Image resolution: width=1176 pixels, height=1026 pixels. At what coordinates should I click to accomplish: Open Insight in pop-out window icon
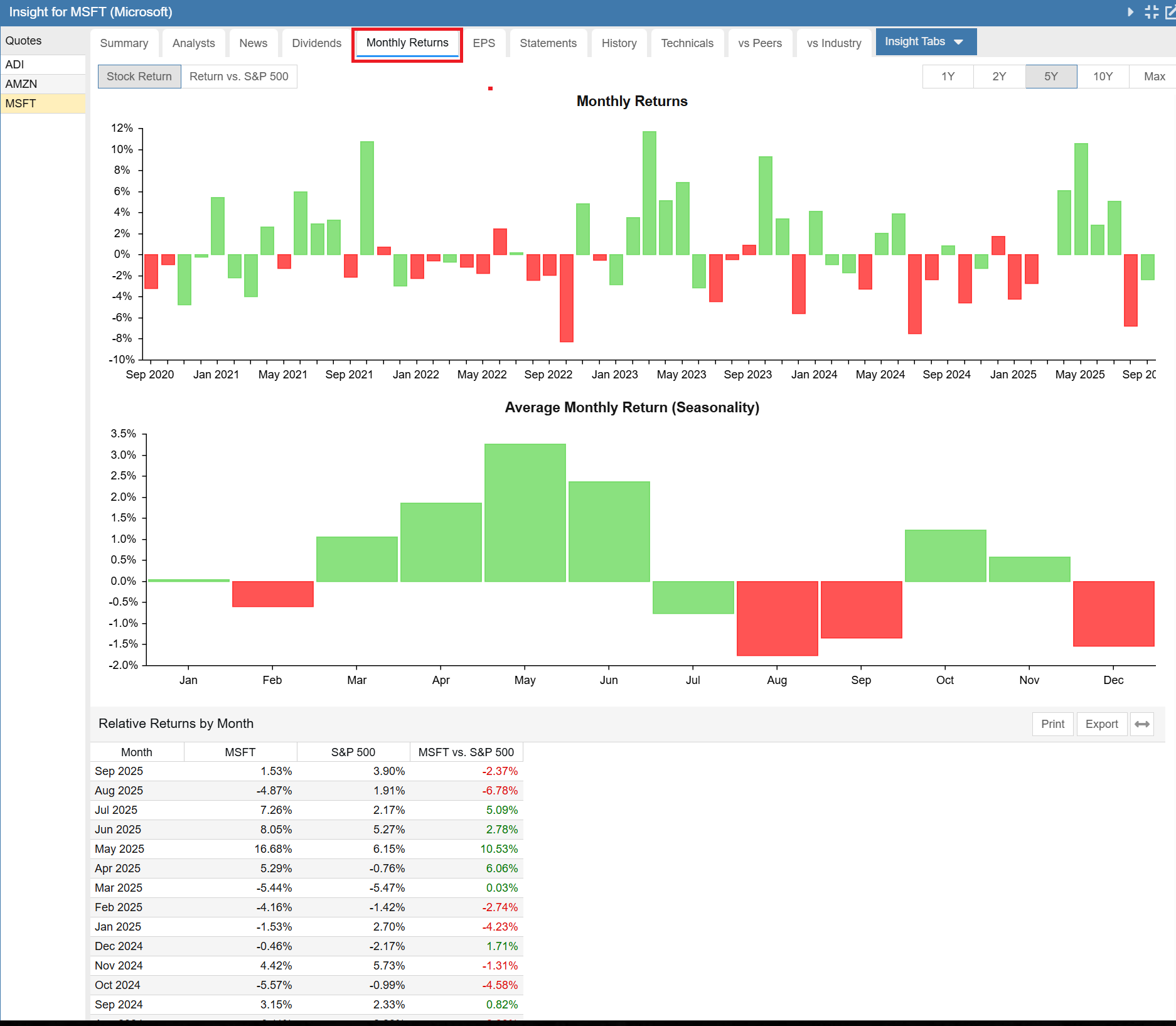tap(1170, 12)
